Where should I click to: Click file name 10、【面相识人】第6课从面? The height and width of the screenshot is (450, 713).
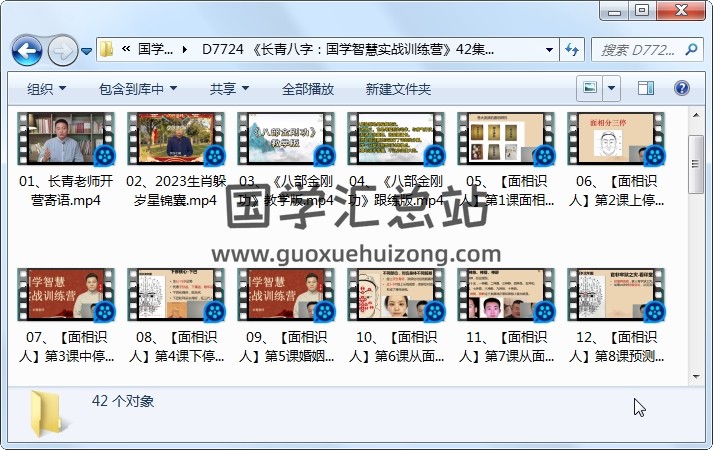coord(396,346)
